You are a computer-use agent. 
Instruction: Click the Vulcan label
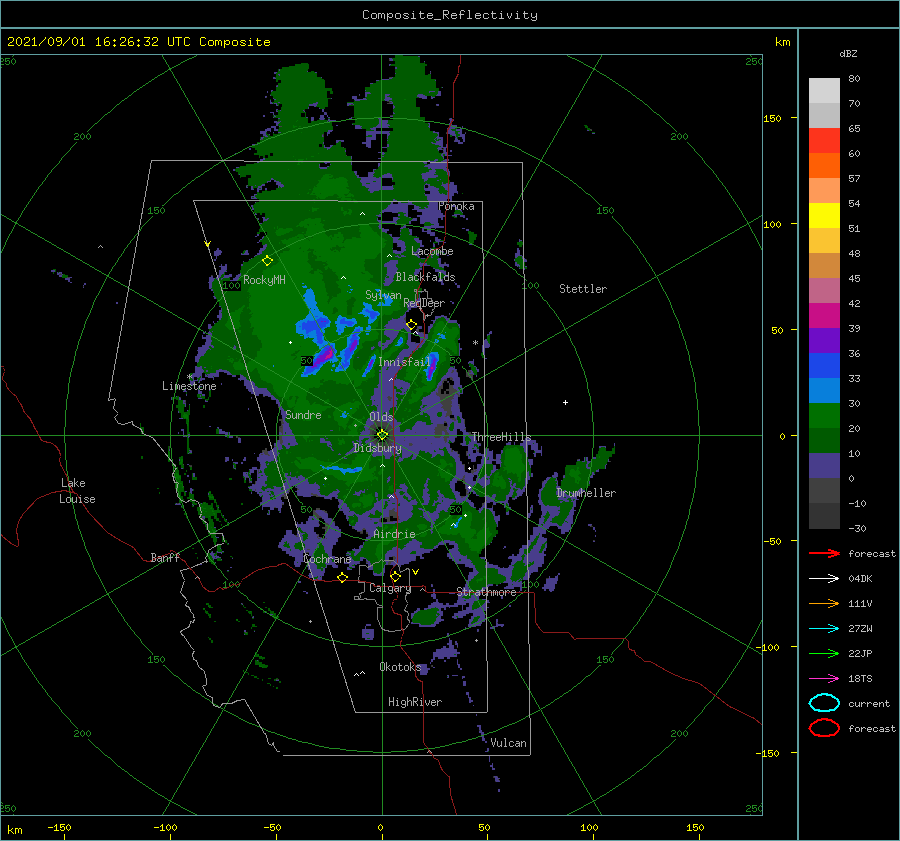(x=508, y=743)
